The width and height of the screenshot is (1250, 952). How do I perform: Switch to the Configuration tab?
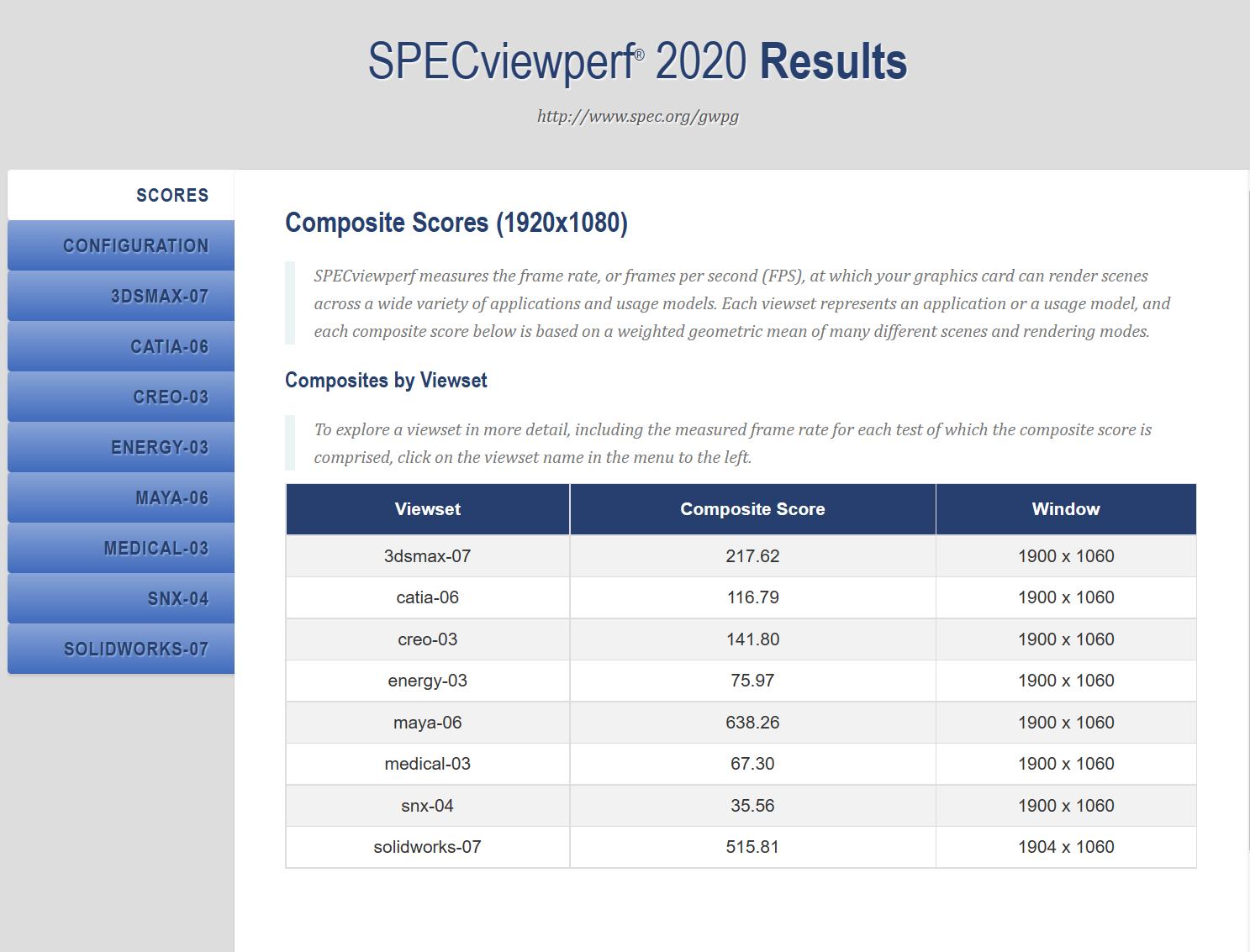tap(121, 245)
